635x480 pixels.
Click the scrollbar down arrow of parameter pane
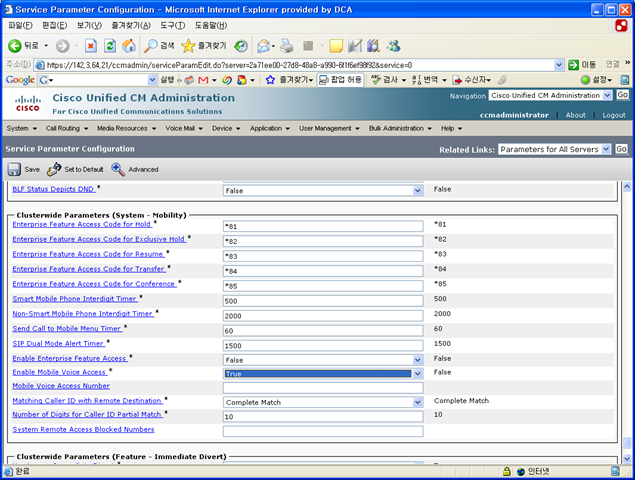[x=626, y=459]
